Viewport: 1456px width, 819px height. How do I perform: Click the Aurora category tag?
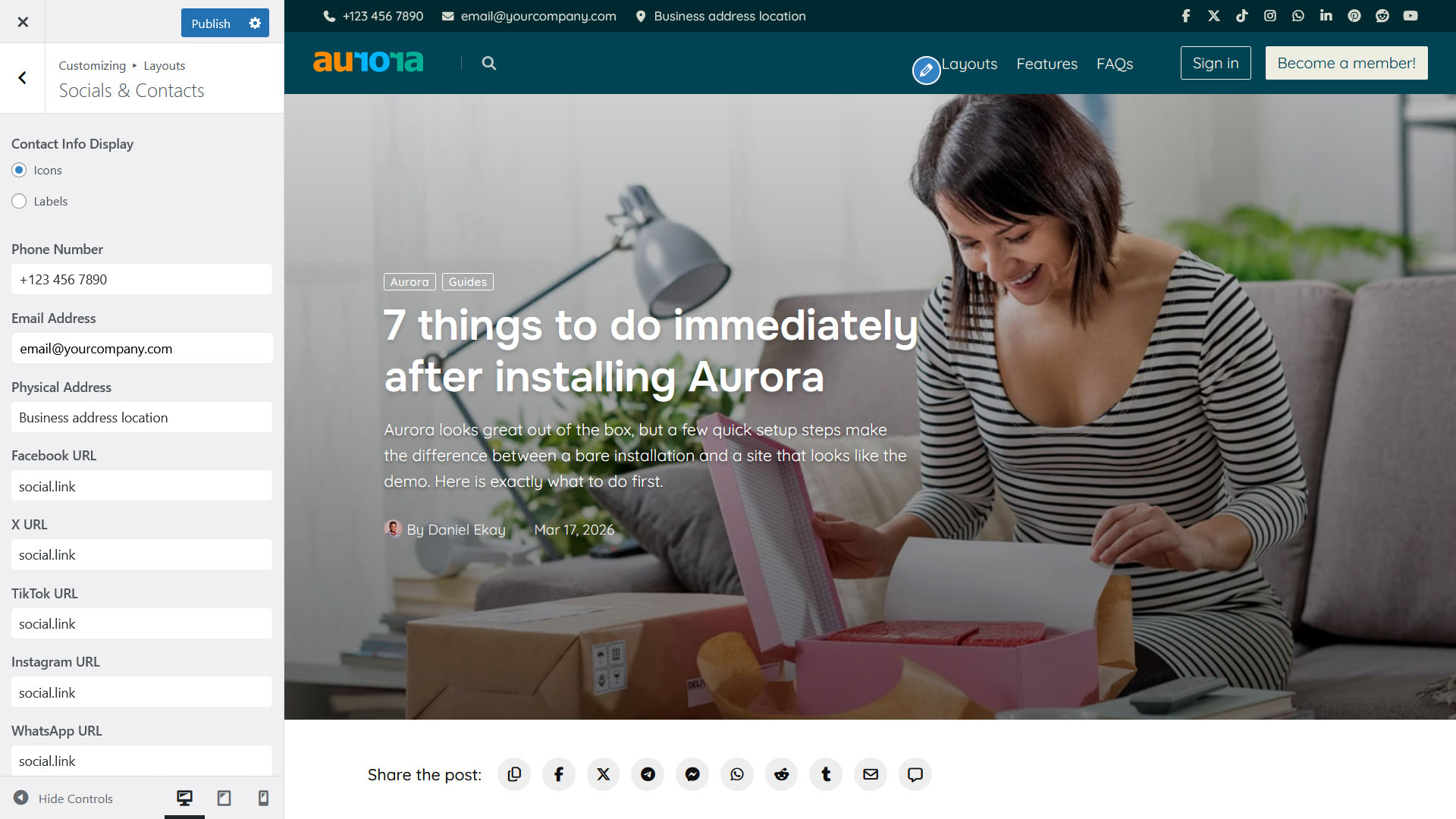click(409, 281)
